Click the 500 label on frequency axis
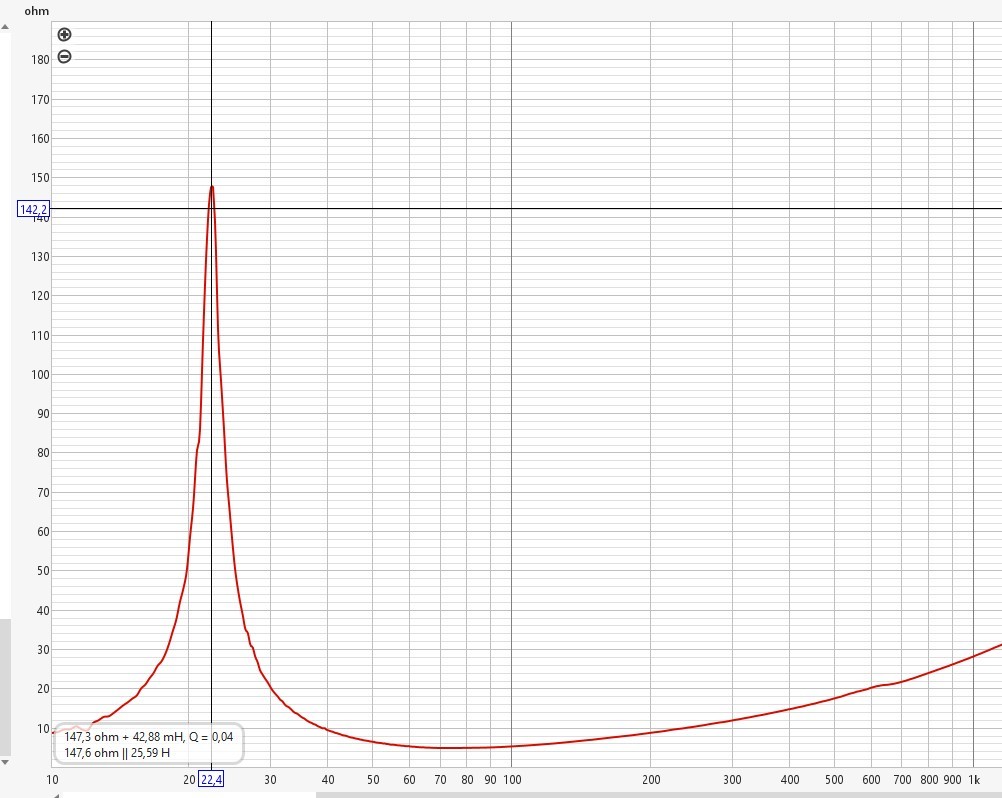 click(834, 780)
